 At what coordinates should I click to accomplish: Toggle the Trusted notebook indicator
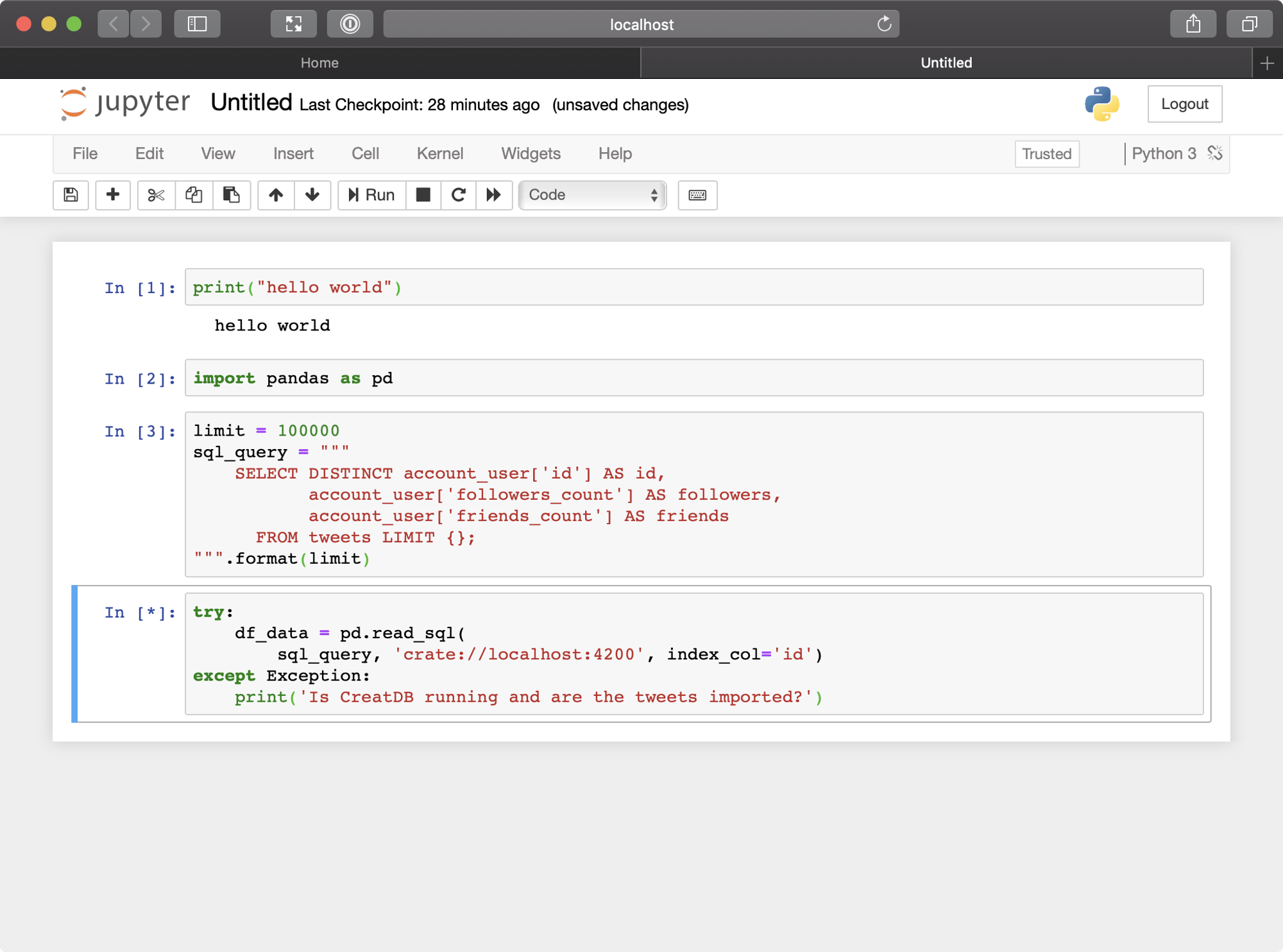1046,154
